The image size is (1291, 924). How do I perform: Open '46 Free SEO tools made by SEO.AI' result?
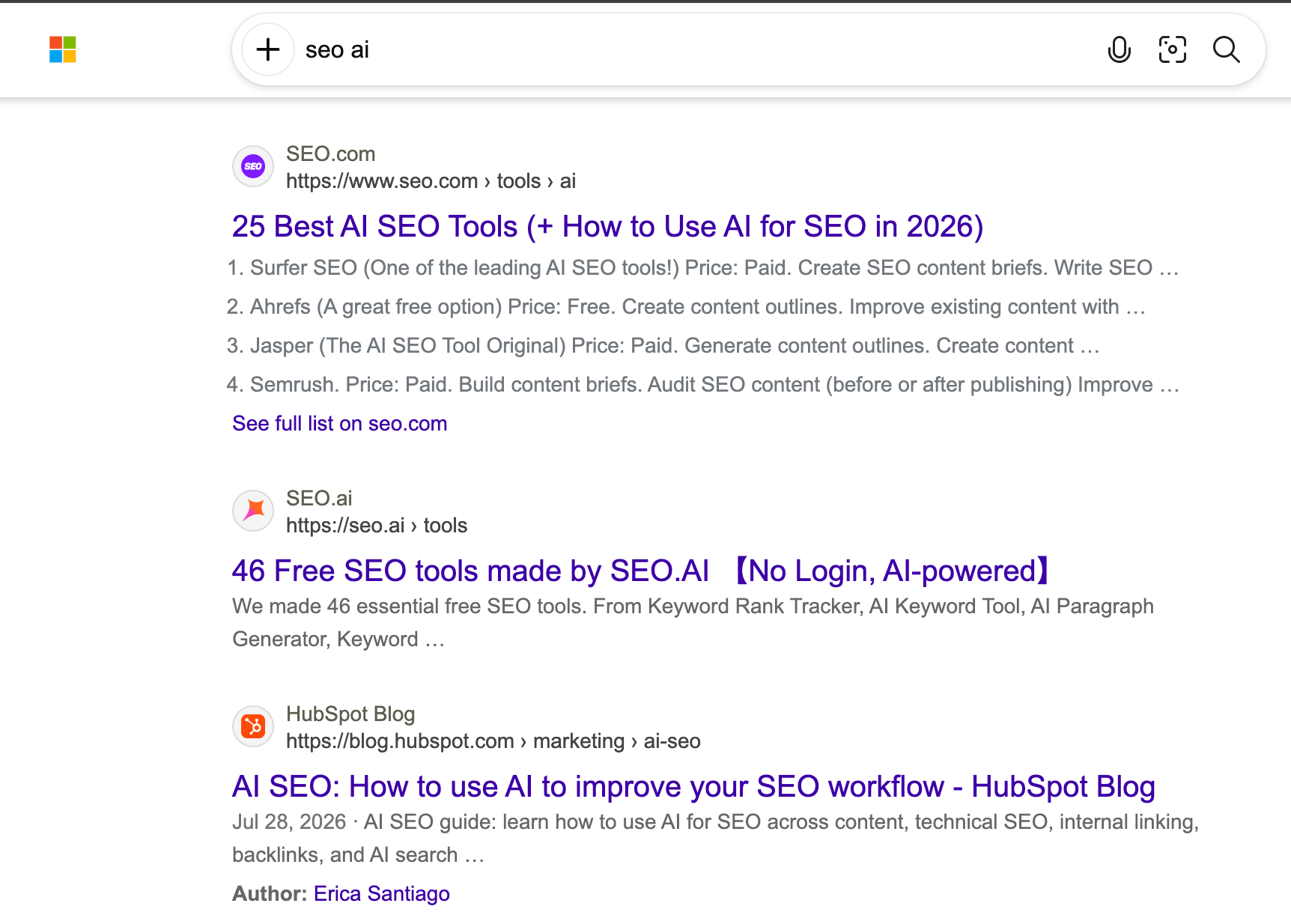(x=643, y=571)
